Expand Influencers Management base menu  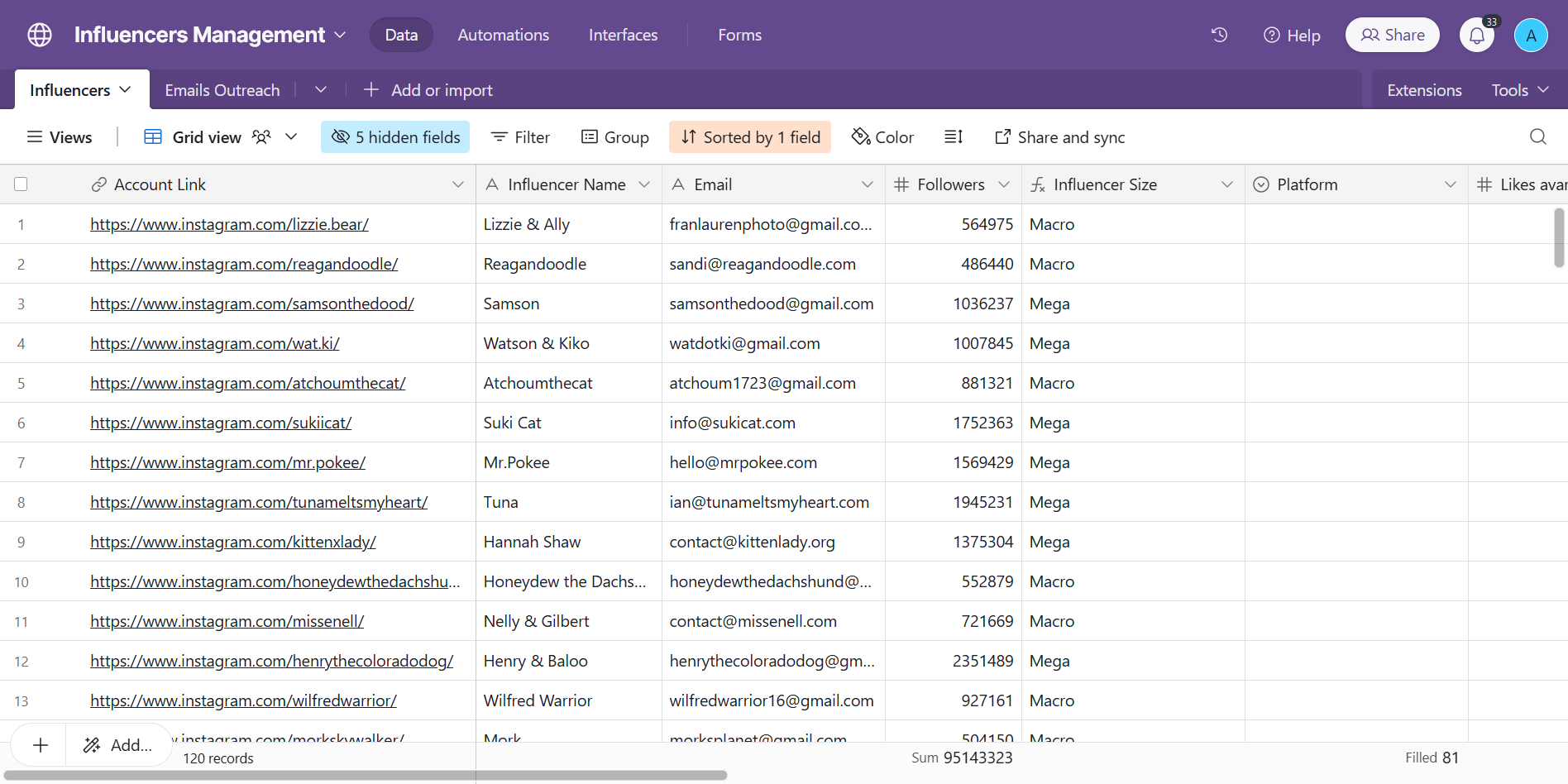[x=340, y=35]
